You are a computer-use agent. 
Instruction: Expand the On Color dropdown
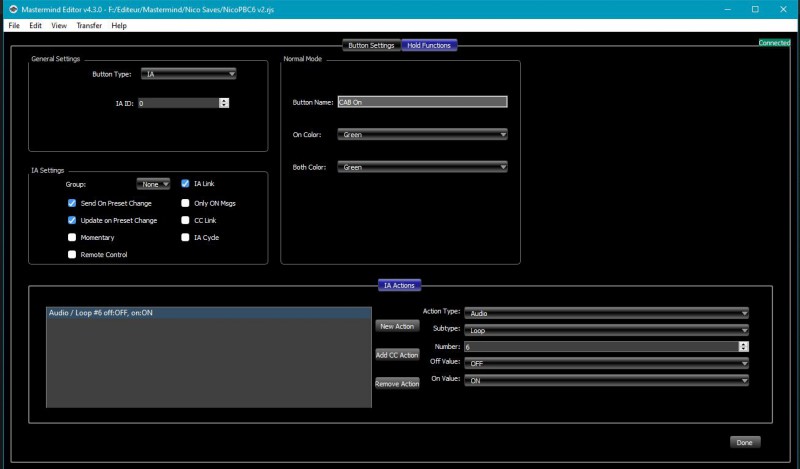click(422, 134)
